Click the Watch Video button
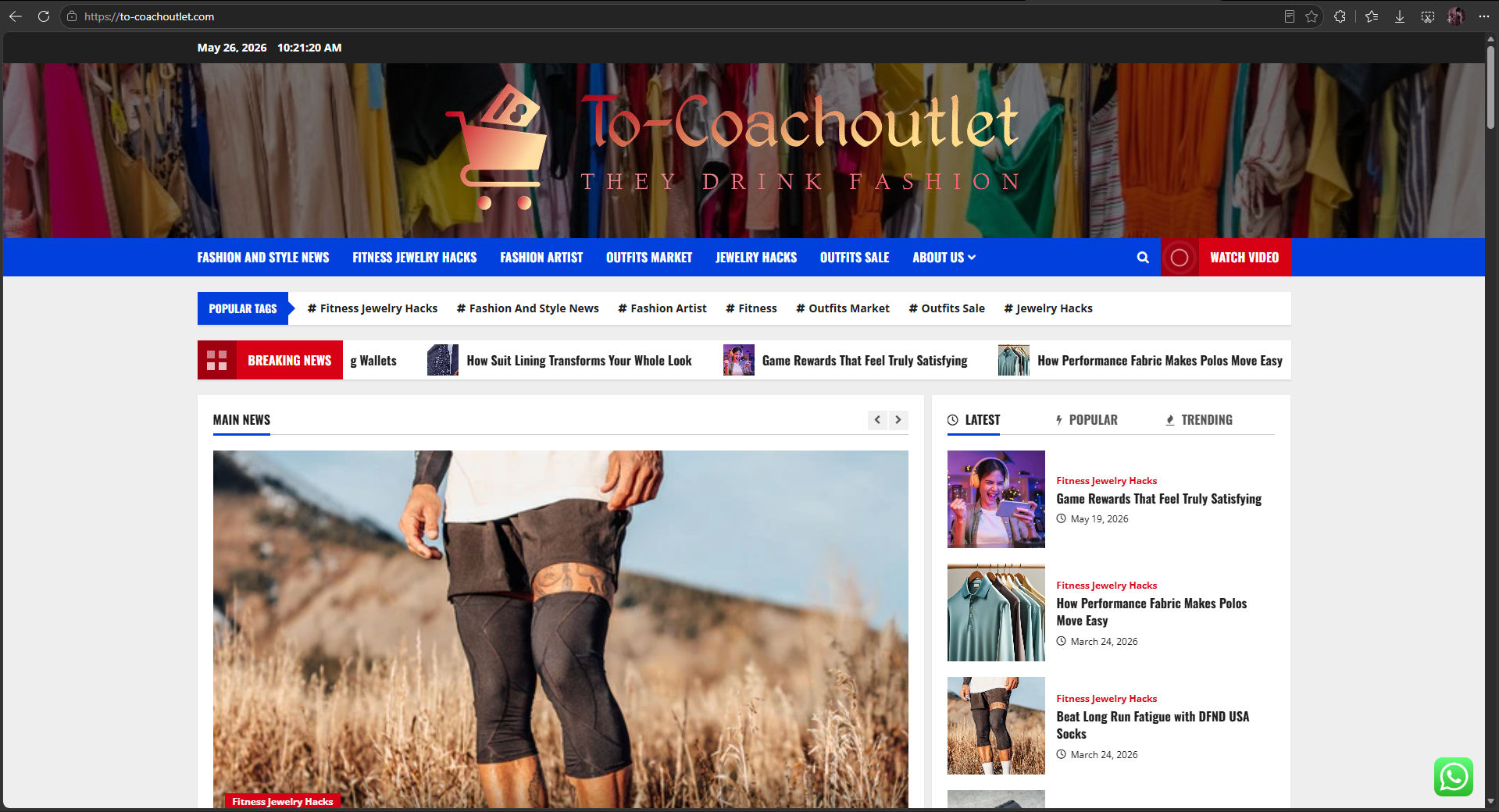This screenshot has width=1499, height=812. pyautogui.click(x=1244, y=258)
